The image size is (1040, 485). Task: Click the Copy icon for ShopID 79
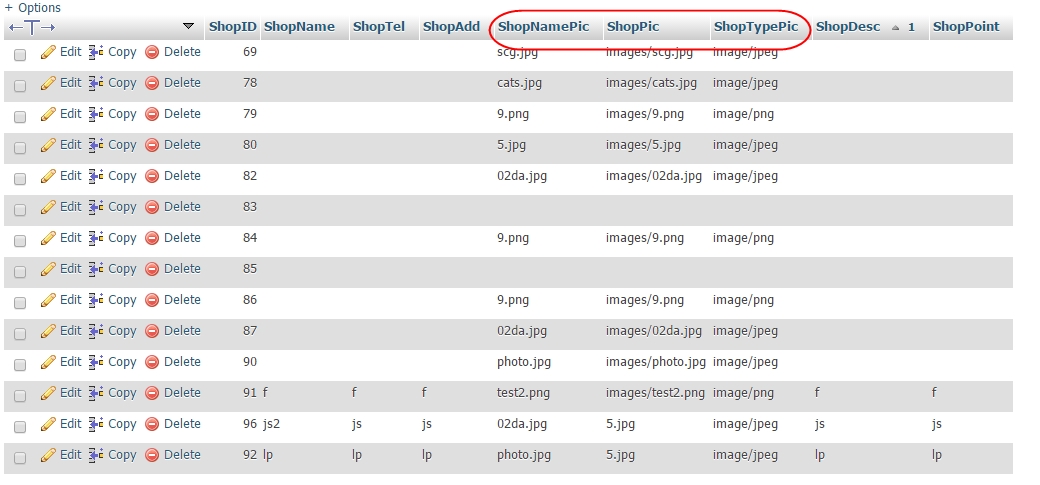96,114
